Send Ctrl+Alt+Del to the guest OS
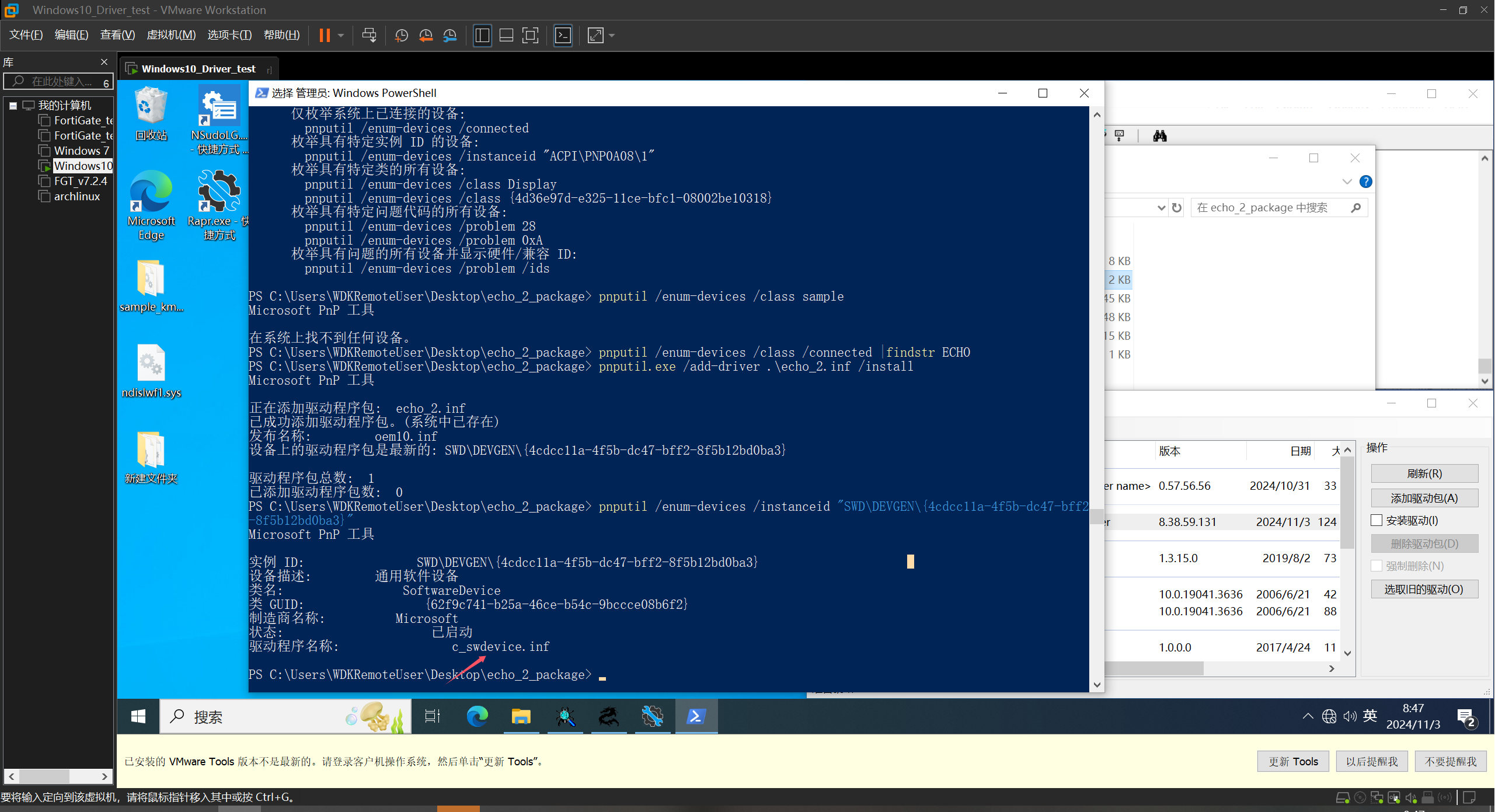Screen dimensions: 1495x812 click(369, 35)
